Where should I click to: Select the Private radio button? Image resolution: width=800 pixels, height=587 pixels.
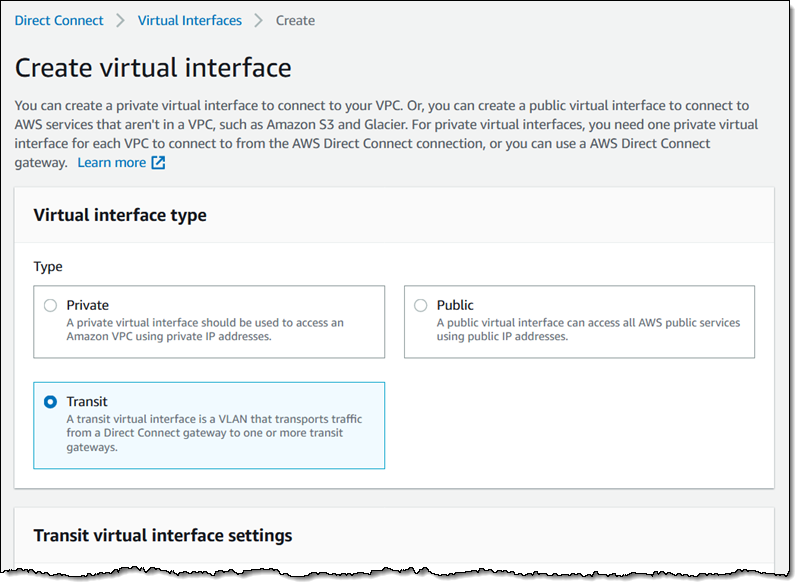(50, 305)
